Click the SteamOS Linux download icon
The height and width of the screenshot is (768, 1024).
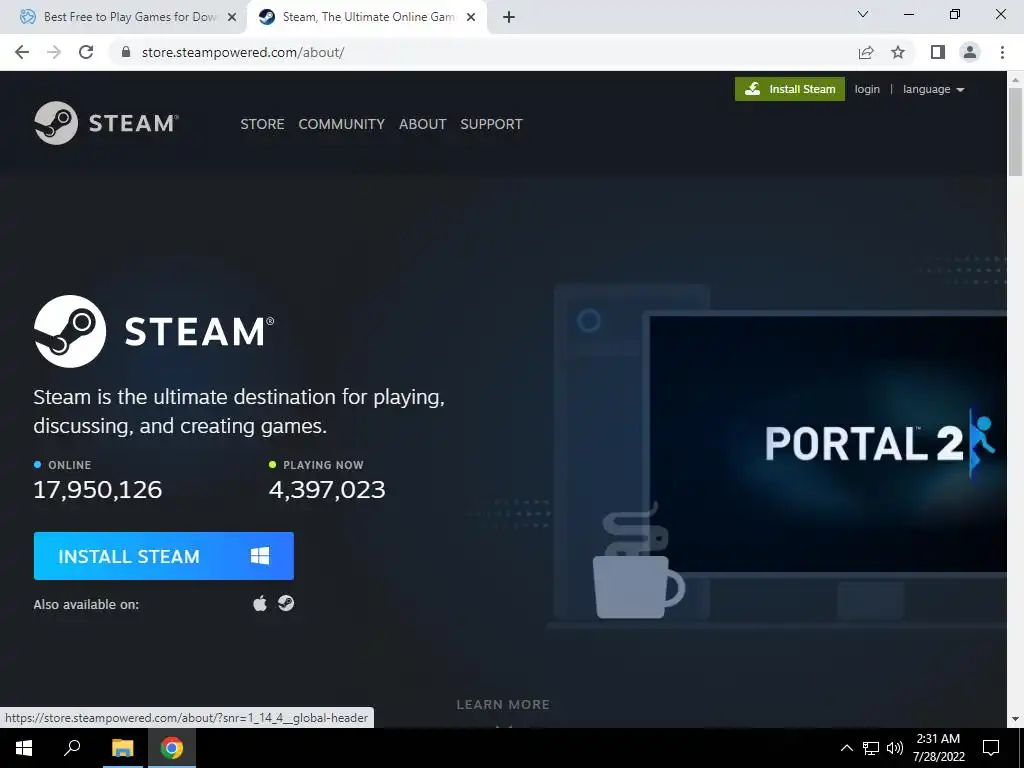(286, 603)
